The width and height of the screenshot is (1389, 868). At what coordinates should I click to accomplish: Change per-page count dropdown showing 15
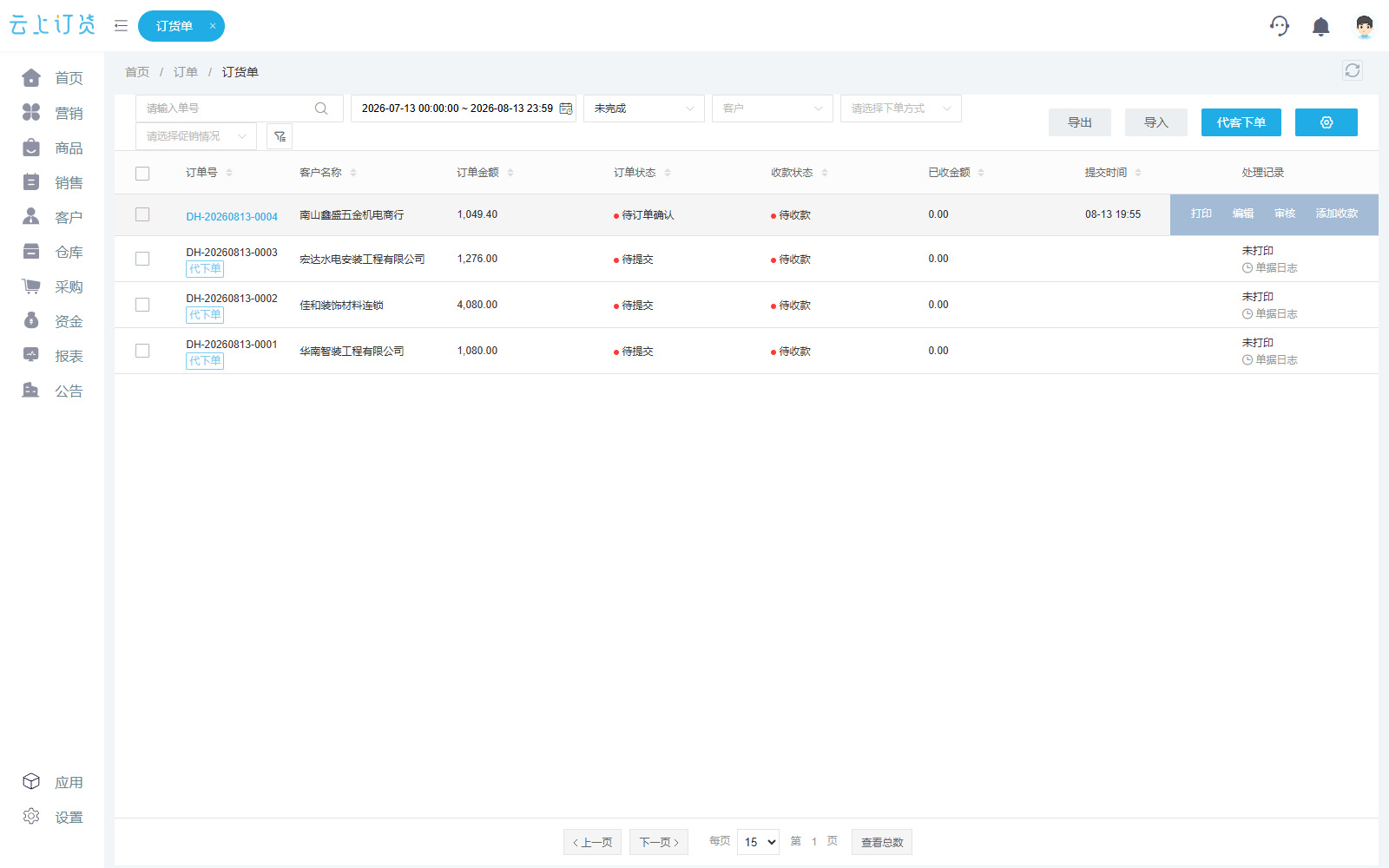tap(758, 842)
